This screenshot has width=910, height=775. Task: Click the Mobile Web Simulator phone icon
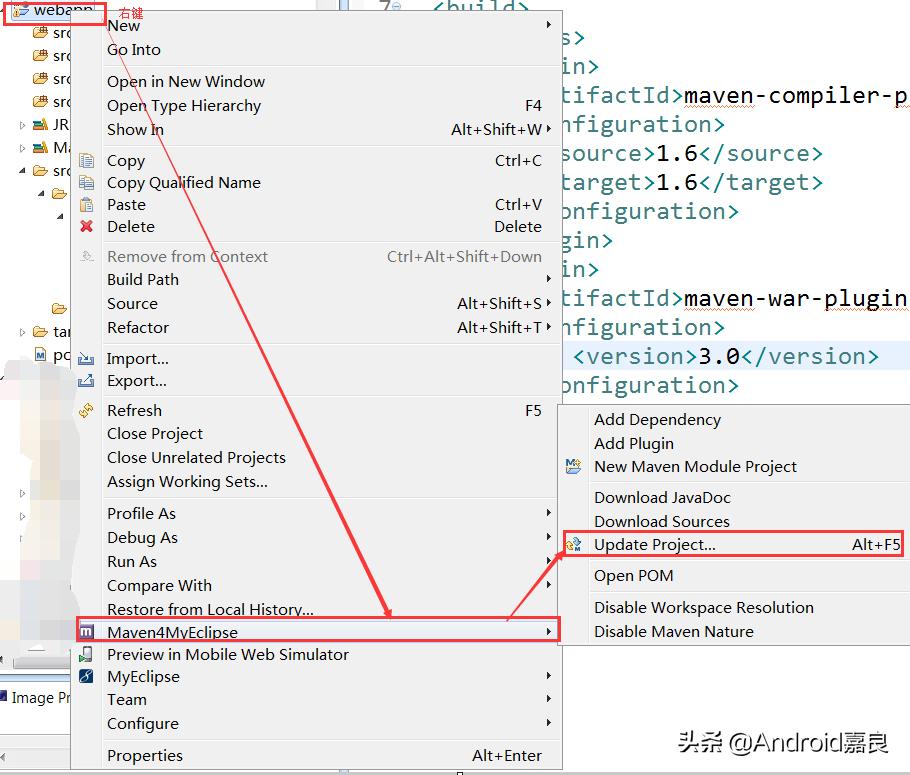click(x=86, y=654)
